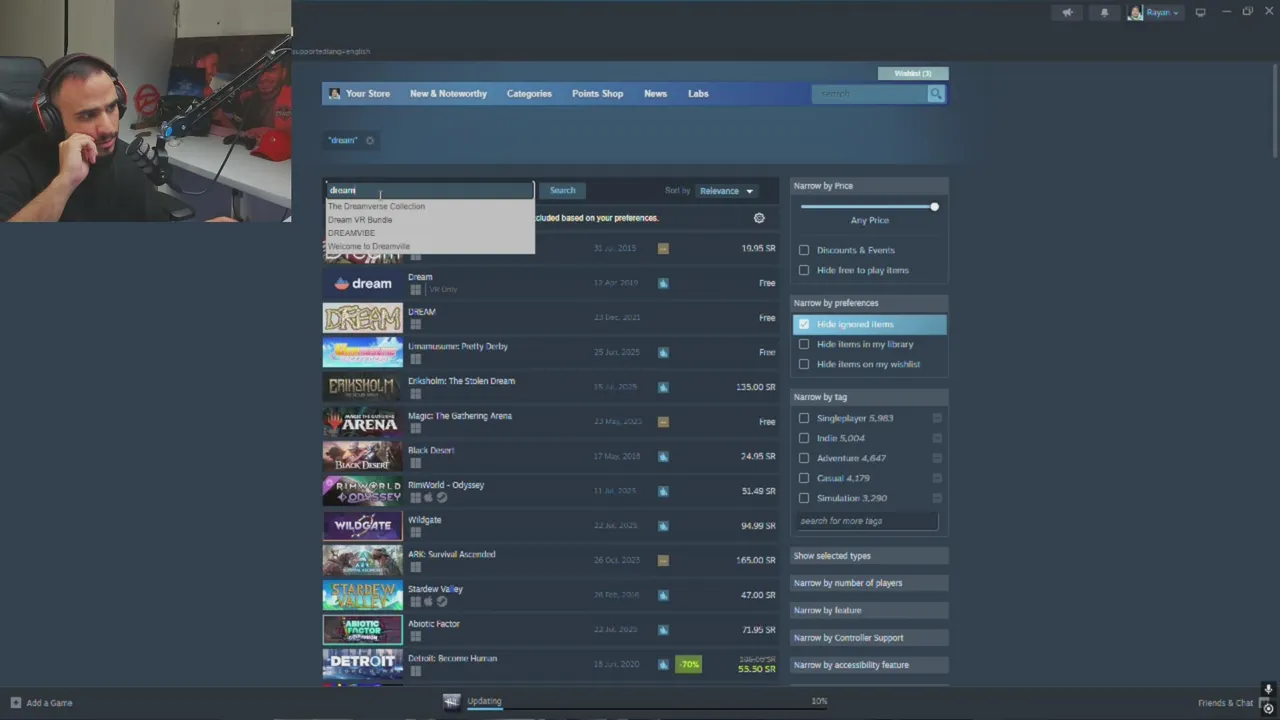Click review icon on Stardew Valley row

click(x=663, y=595)
